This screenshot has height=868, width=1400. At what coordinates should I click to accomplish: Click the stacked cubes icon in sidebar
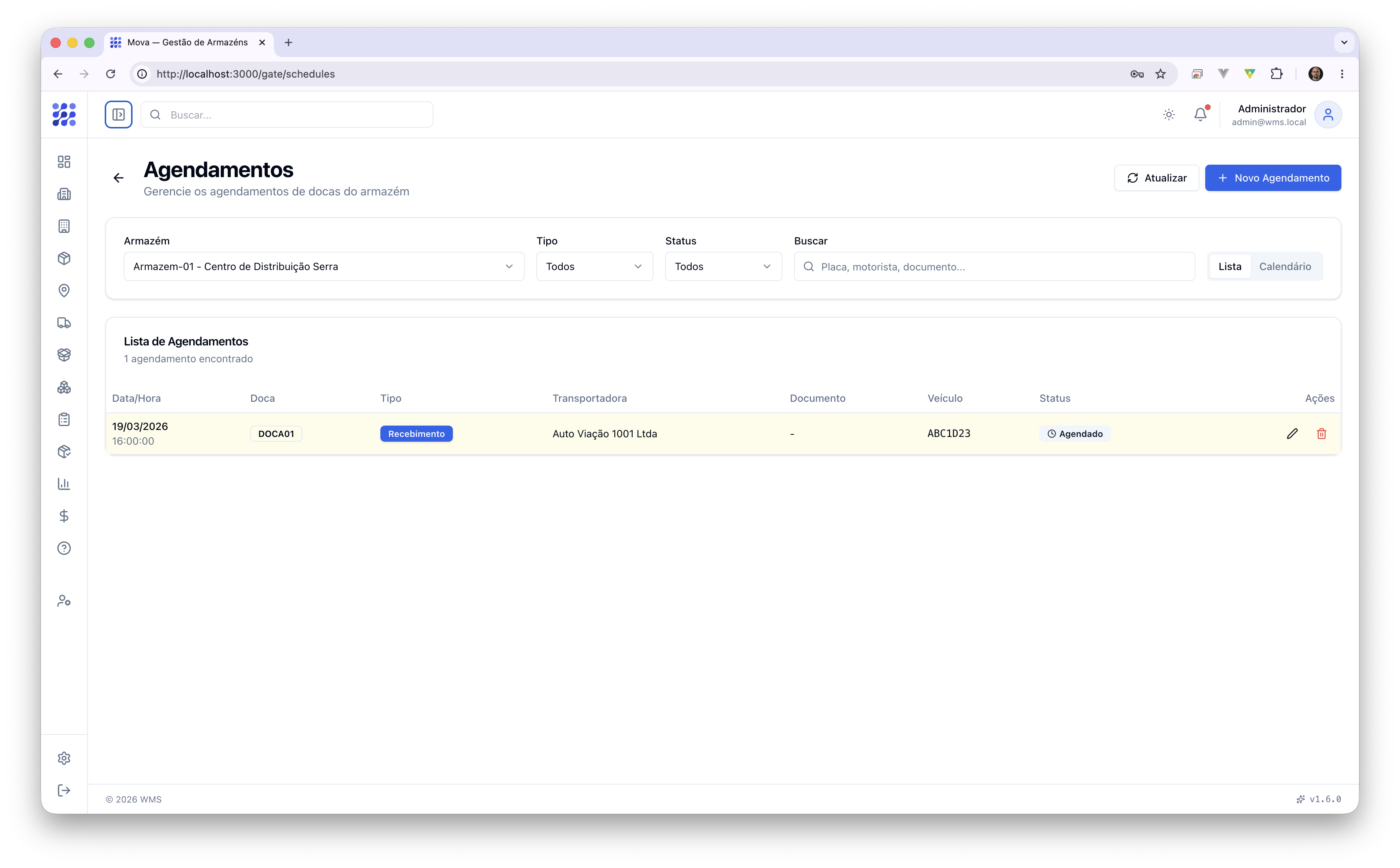64,388
